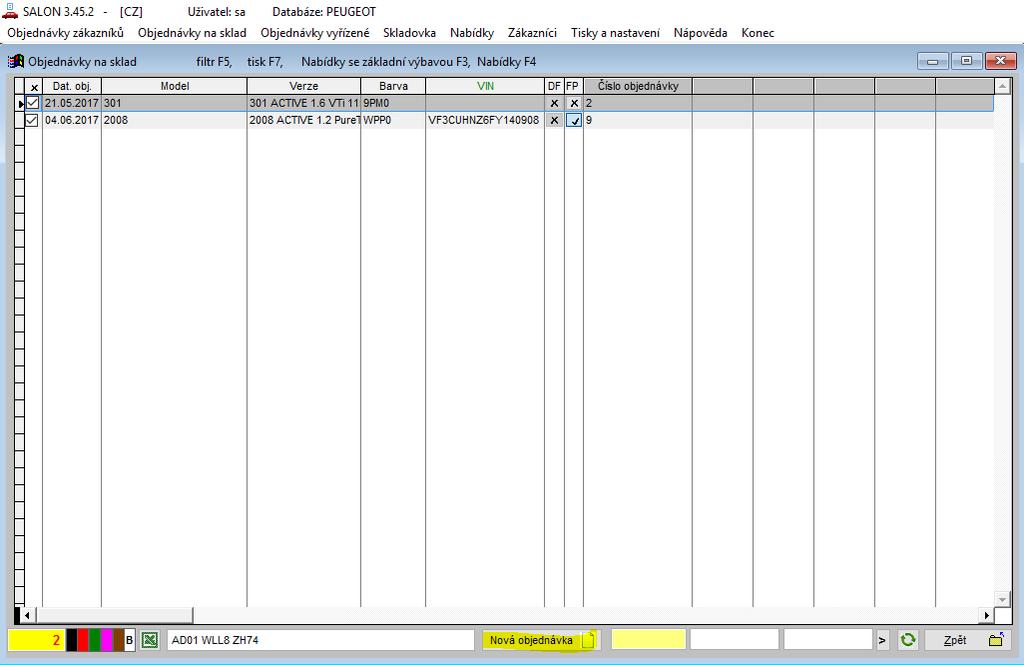1024x665 pixels.
Task: Select the red color swatch
Action: [84, 640]
